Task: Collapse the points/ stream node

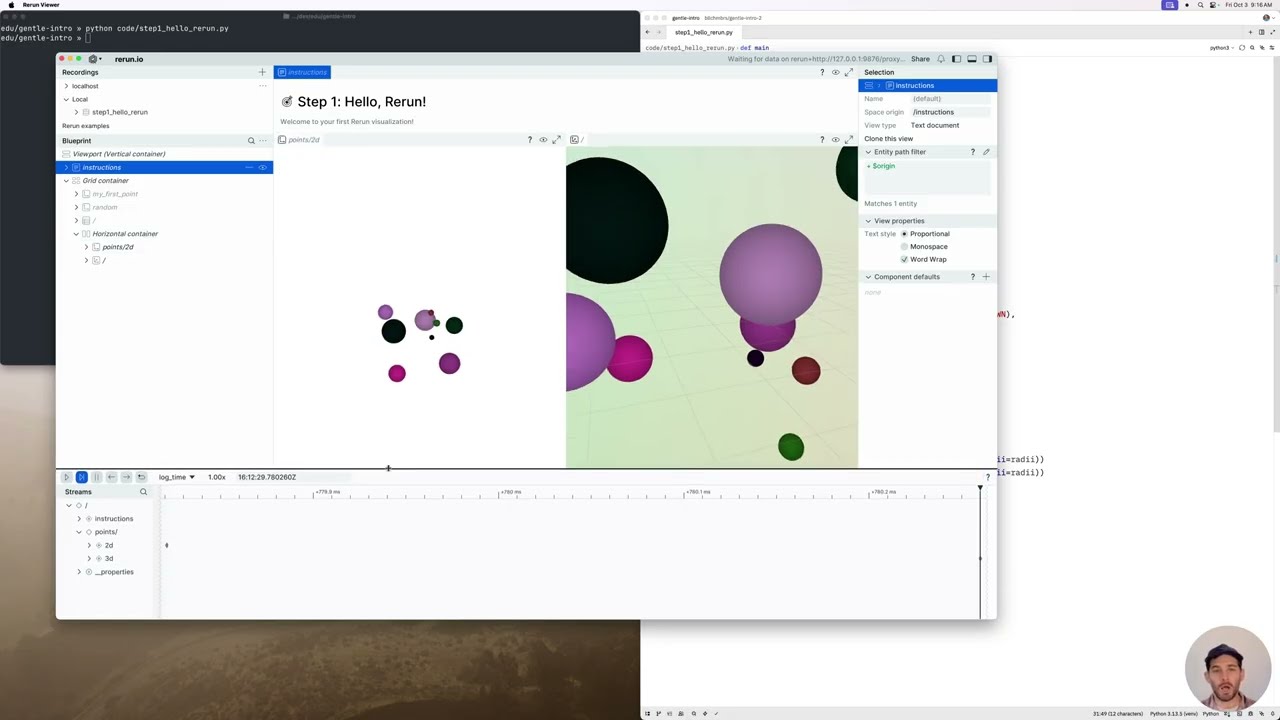Action: tap(79, 532)
